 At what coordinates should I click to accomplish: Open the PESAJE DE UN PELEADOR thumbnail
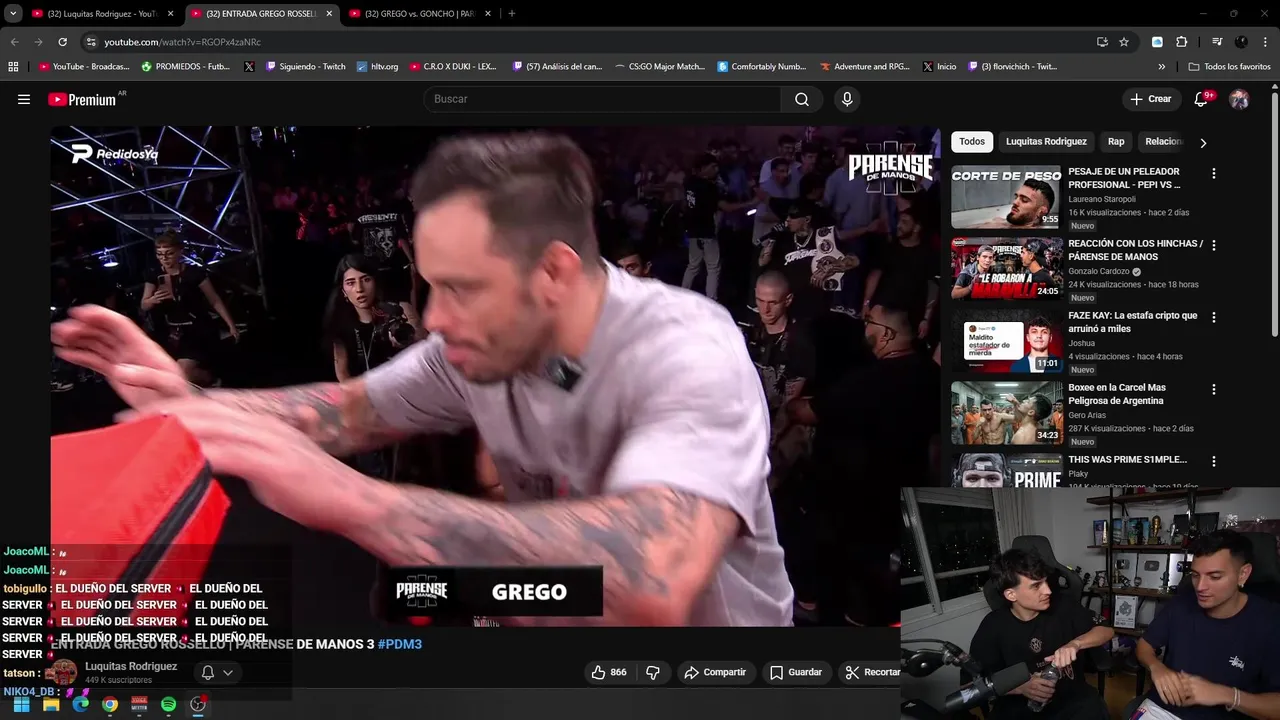tap(1006, 197)
